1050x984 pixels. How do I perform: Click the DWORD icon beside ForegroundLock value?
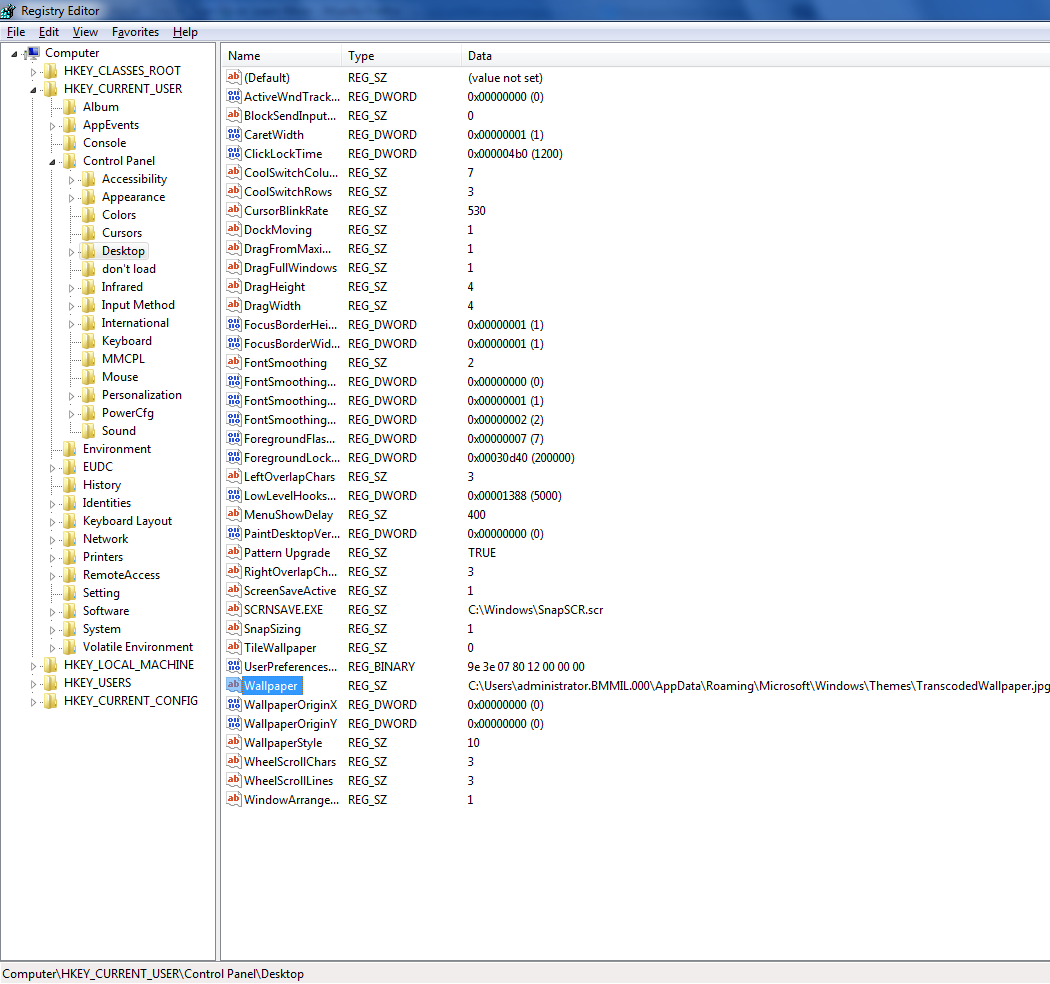233,458
